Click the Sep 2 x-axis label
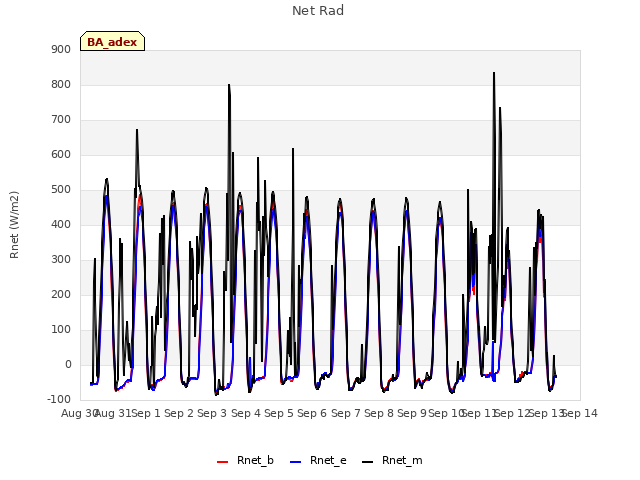The width and height of the screenshot is (640, 480). 179,413
